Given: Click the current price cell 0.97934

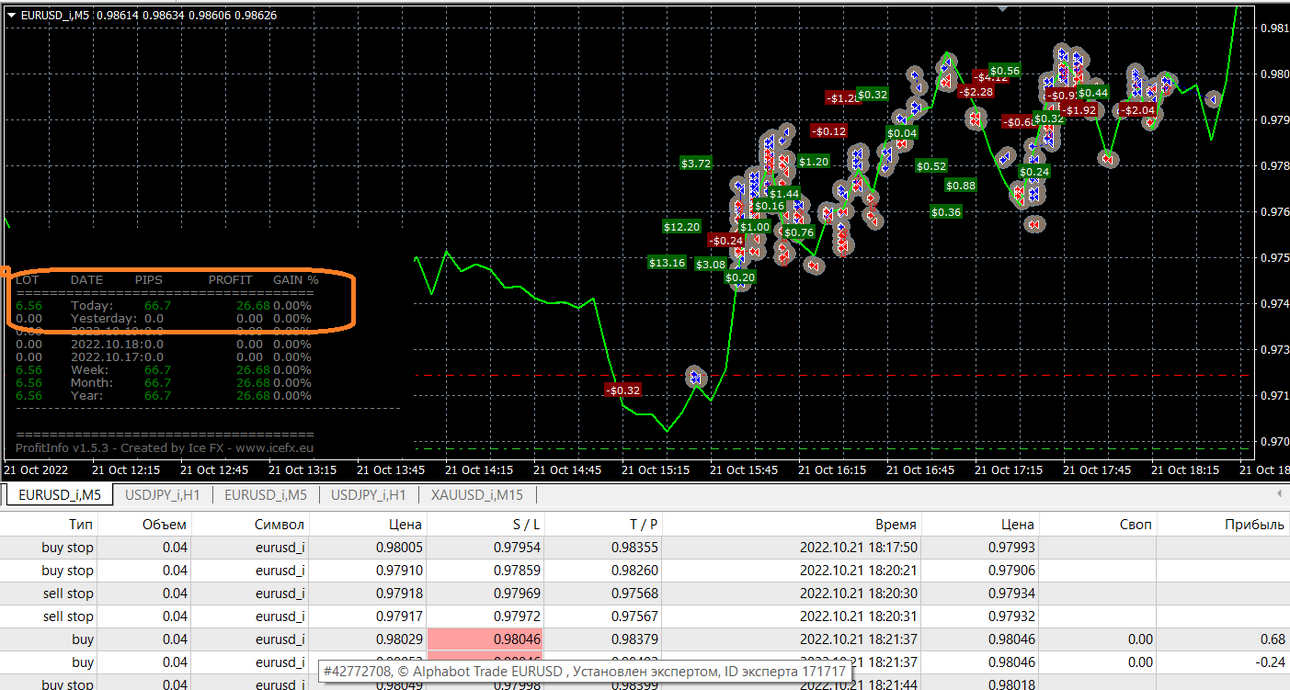Looking at the screenshot, I should click(1011, 593).
